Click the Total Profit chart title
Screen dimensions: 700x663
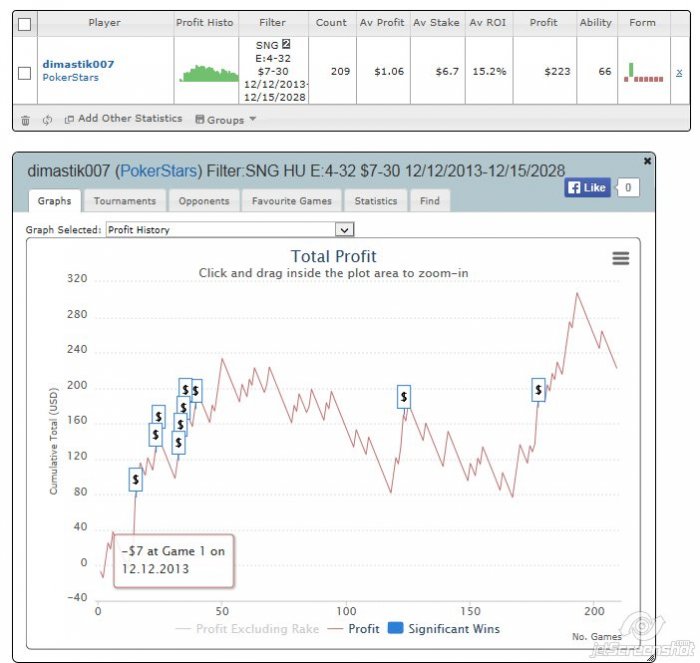[x=333, y=256]
